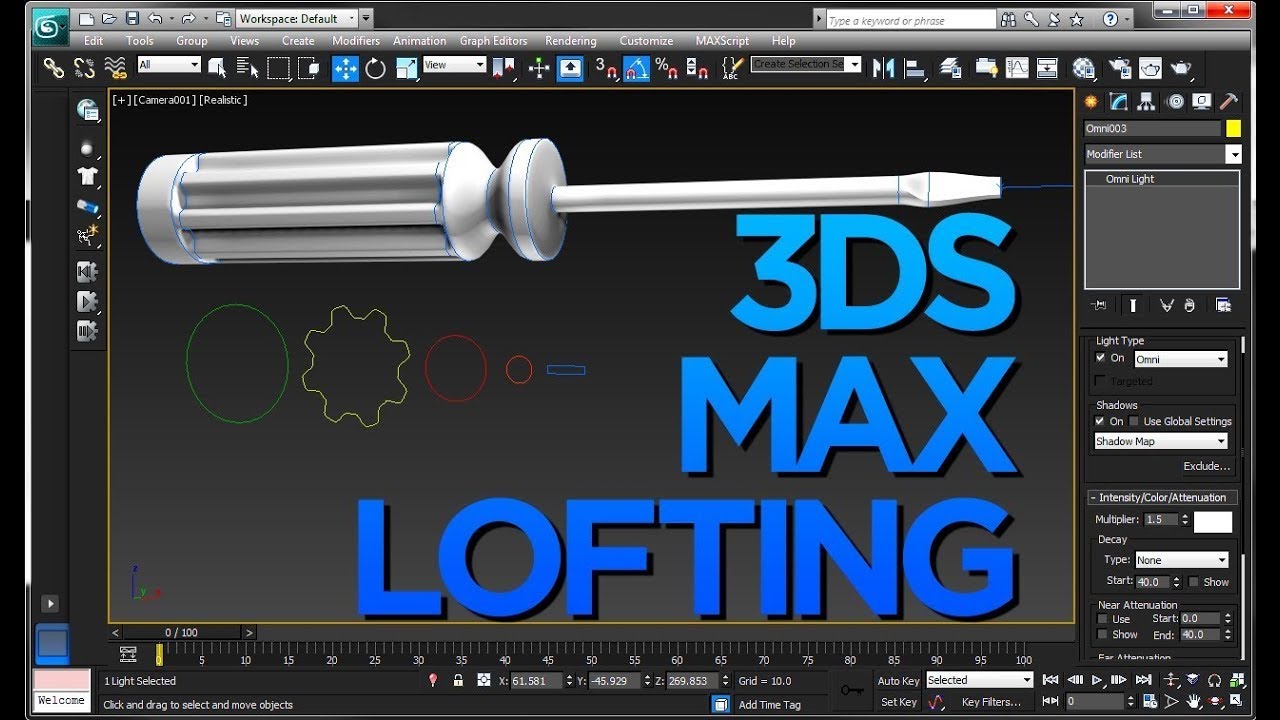Activate the Select and Link tool
This screenshot has height=720, width=1280.
[x=54, y=68]
